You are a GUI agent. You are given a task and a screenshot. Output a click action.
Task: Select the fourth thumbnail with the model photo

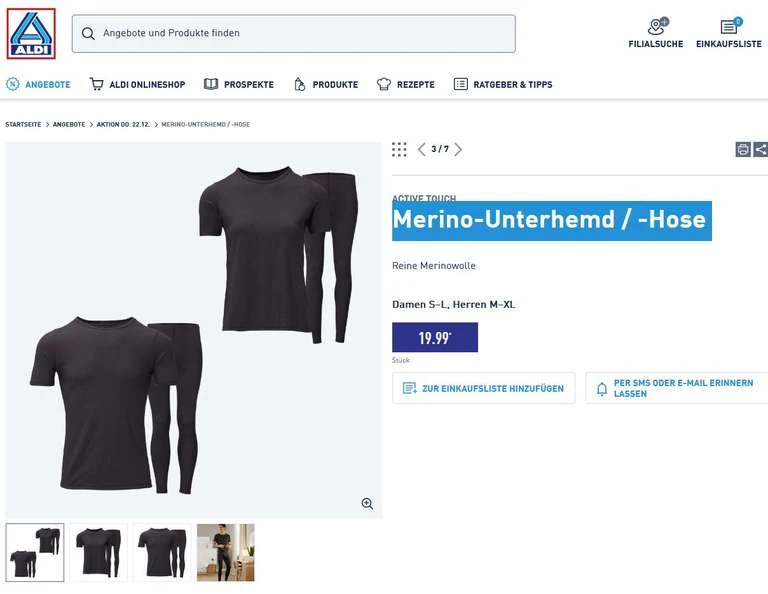point(225,552)
